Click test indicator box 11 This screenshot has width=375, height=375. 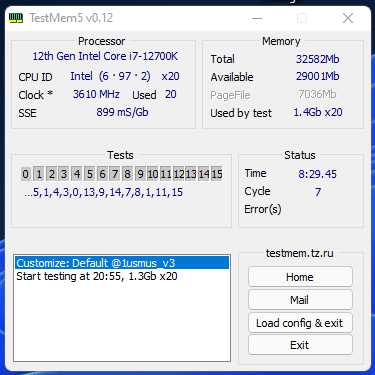166,174
